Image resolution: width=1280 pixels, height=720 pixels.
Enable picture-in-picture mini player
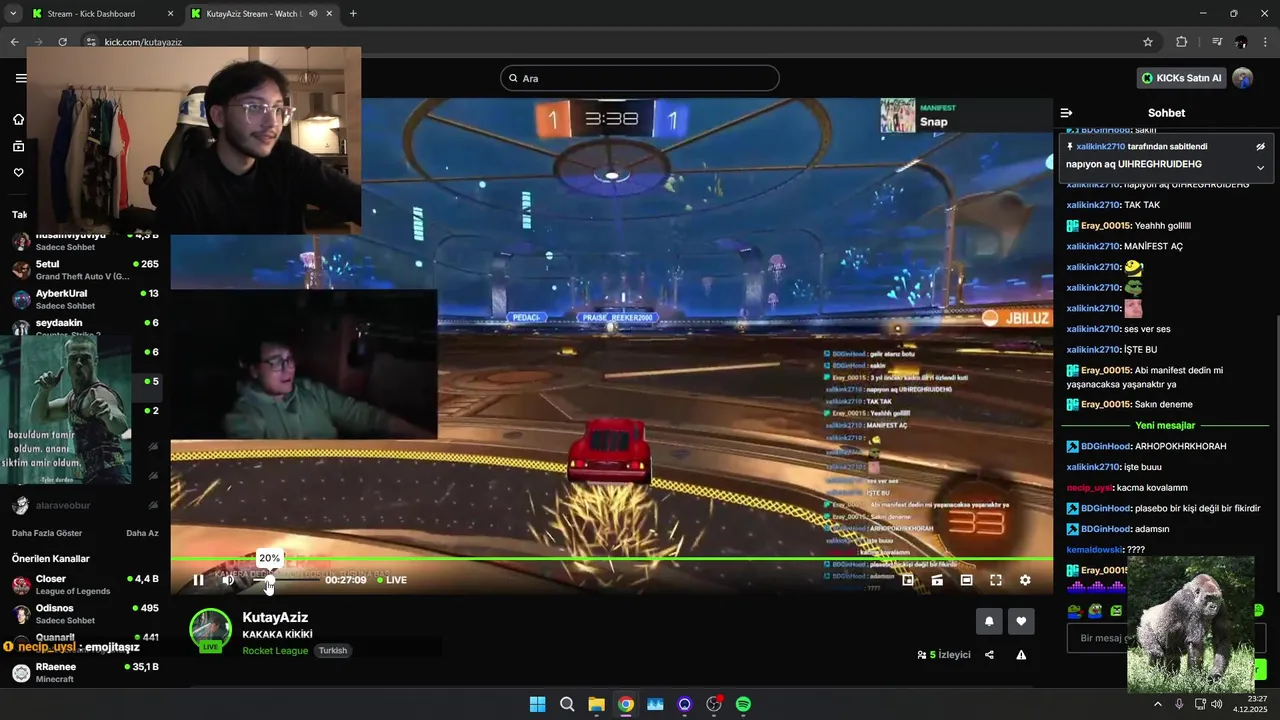[908, 580]
